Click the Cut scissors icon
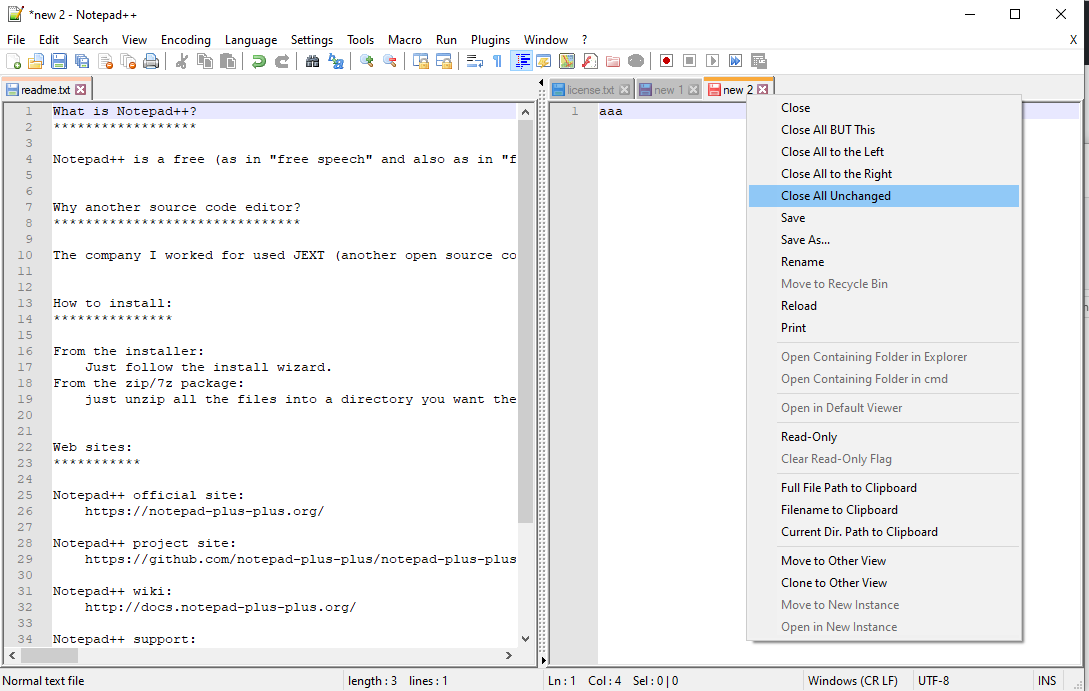The height and width of the screenshot is (691, 1089). [182, 61]
